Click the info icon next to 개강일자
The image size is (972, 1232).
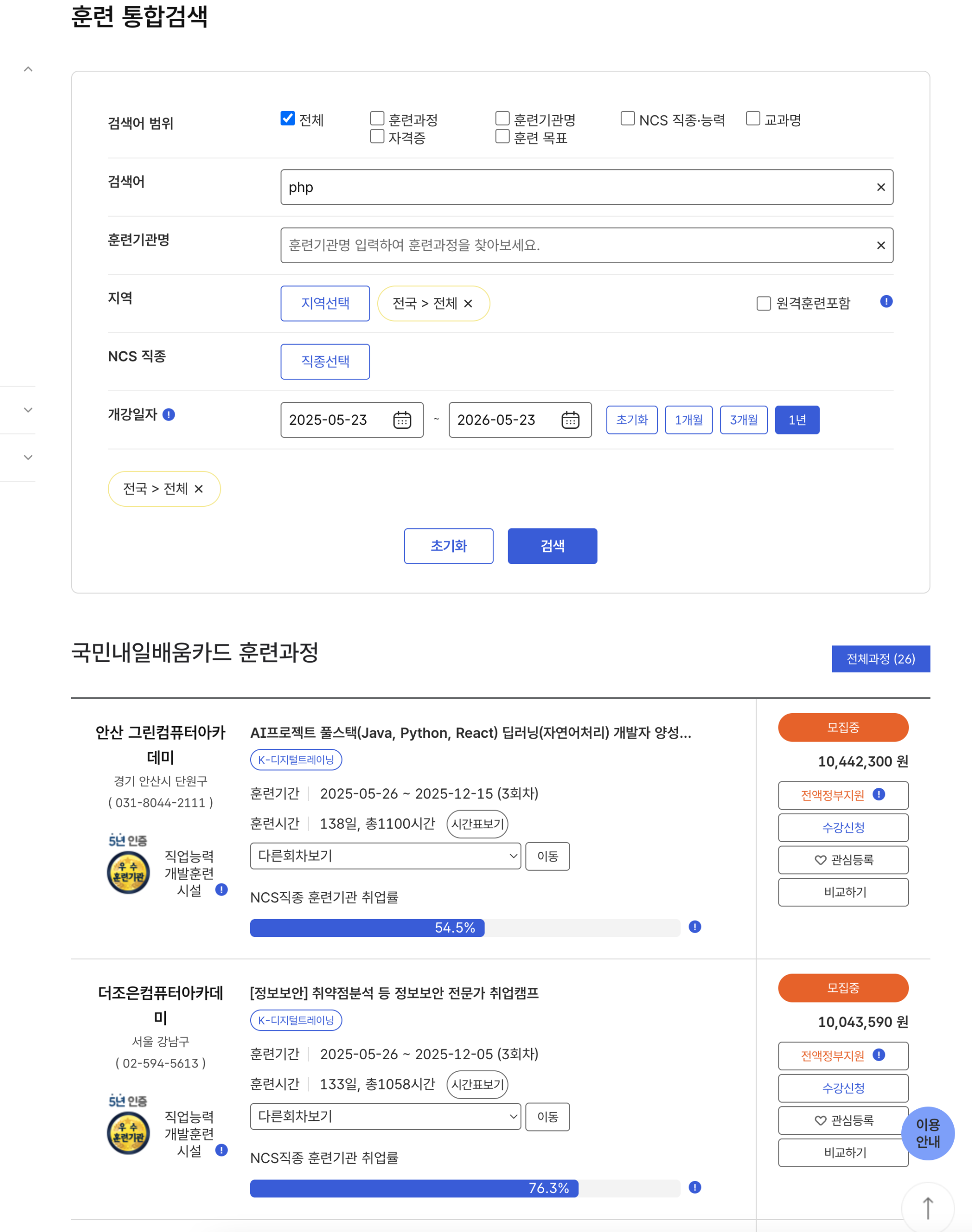(168, 415)
